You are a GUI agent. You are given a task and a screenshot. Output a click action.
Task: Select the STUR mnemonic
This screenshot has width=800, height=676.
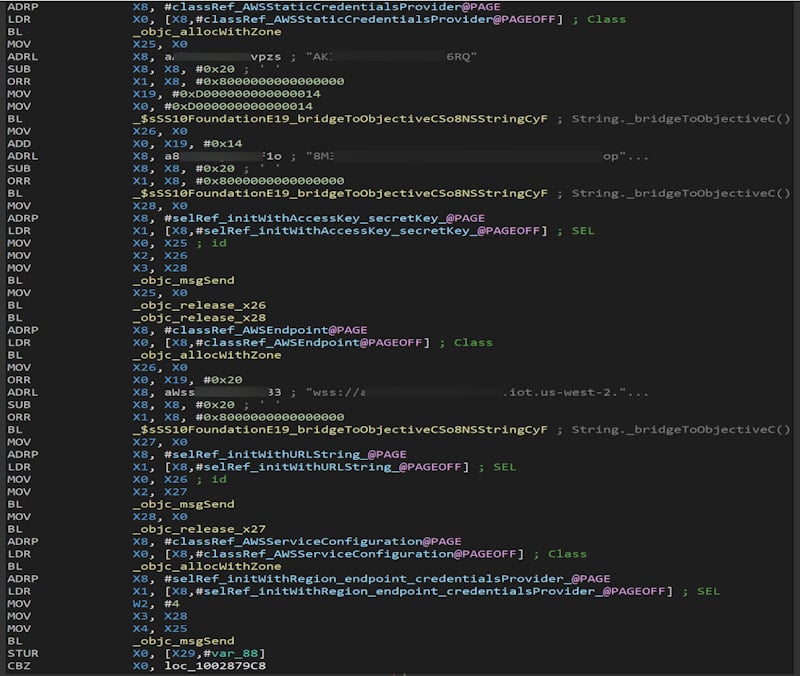coord(22,654)
